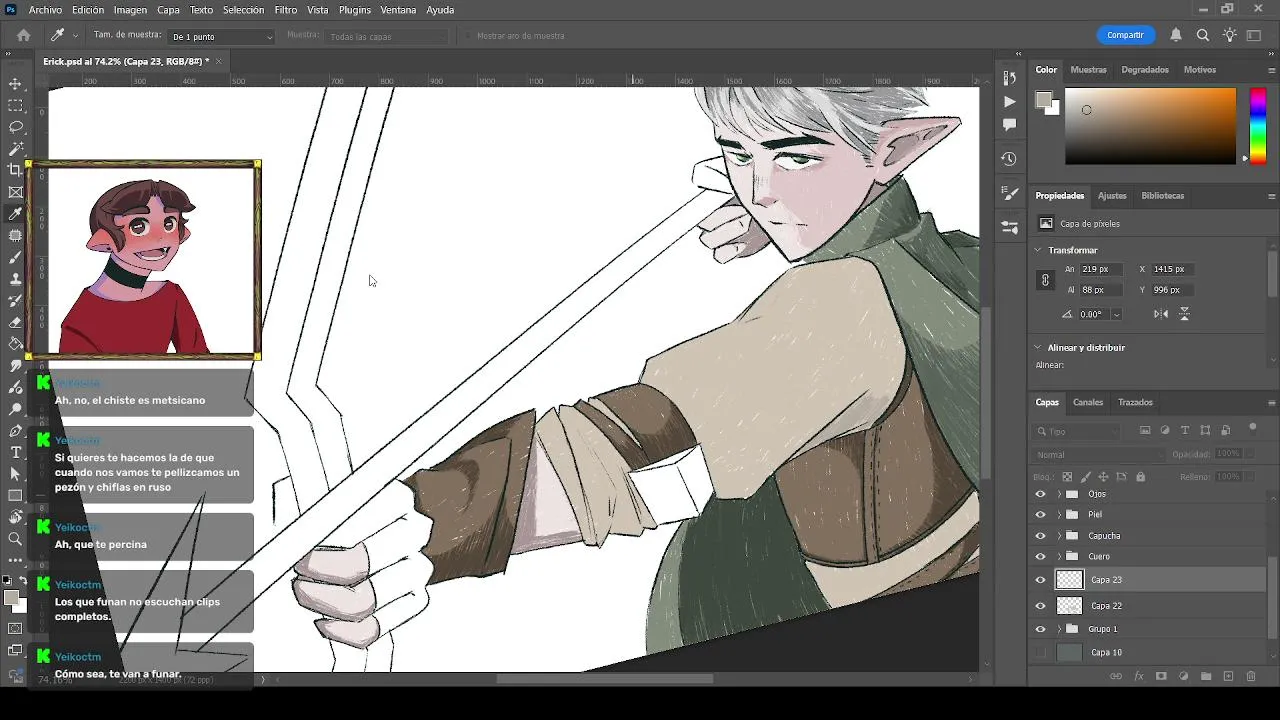Select the Hand tool
This screenshot has width=1280, height=720.
[x=15, y=518]
